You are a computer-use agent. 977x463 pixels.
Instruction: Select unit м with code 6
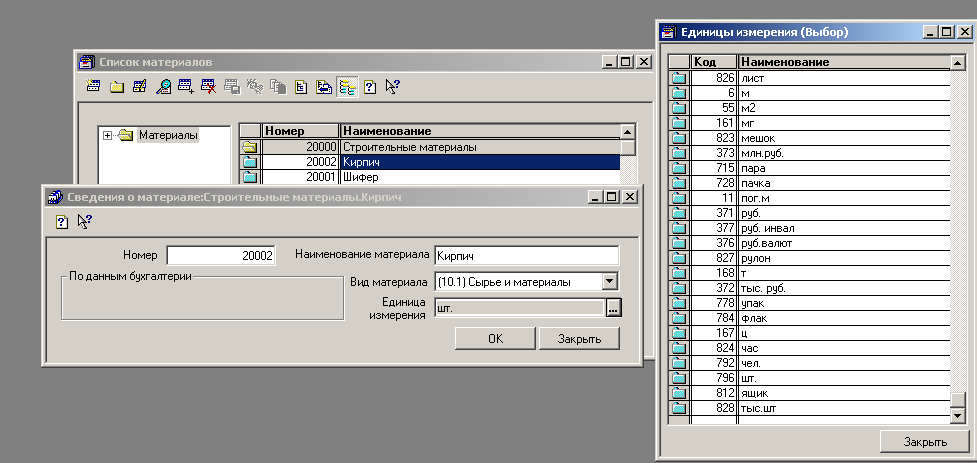point(820,93)
